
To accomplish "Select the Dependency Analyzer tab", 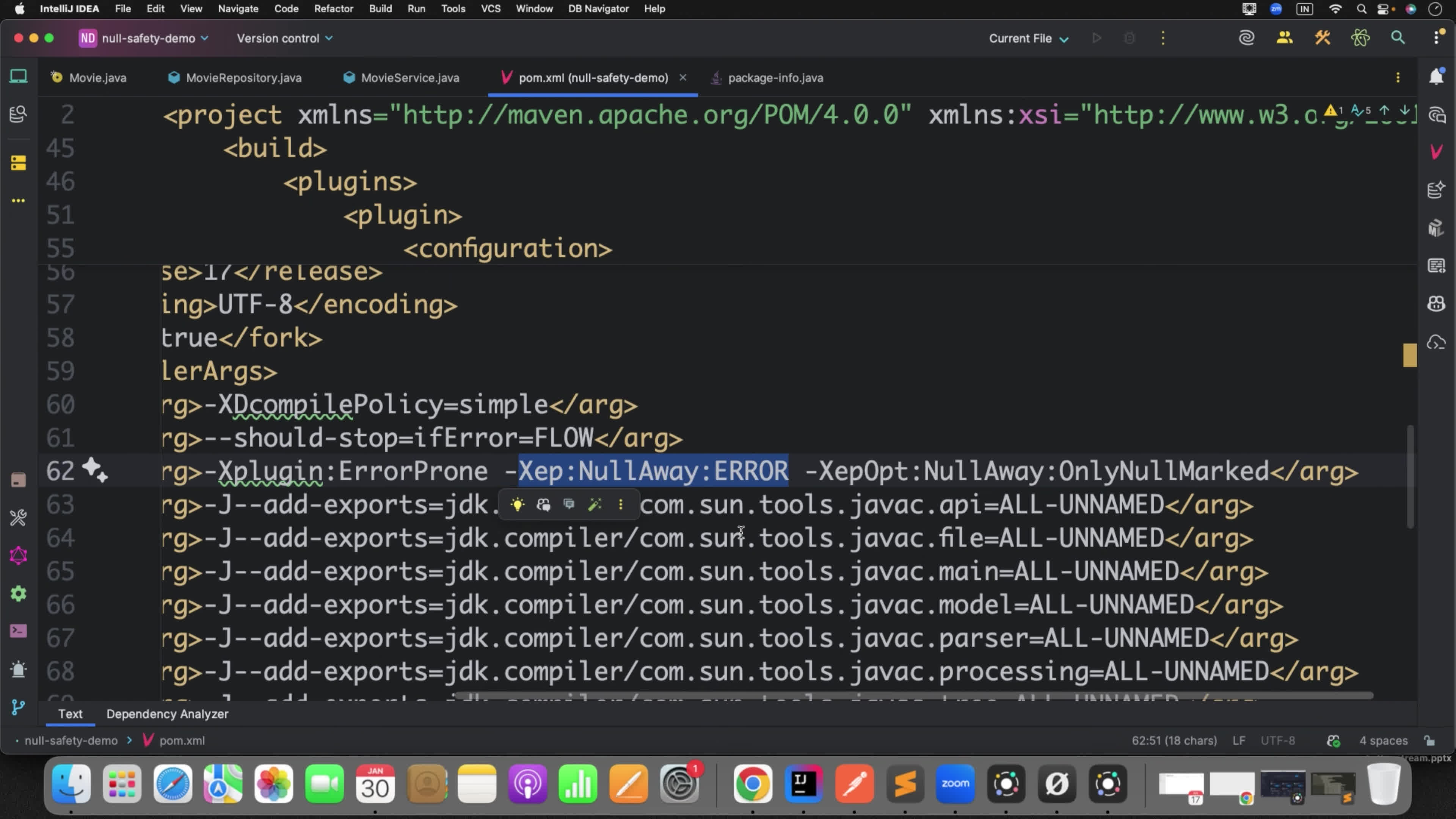I will (167, 714).
